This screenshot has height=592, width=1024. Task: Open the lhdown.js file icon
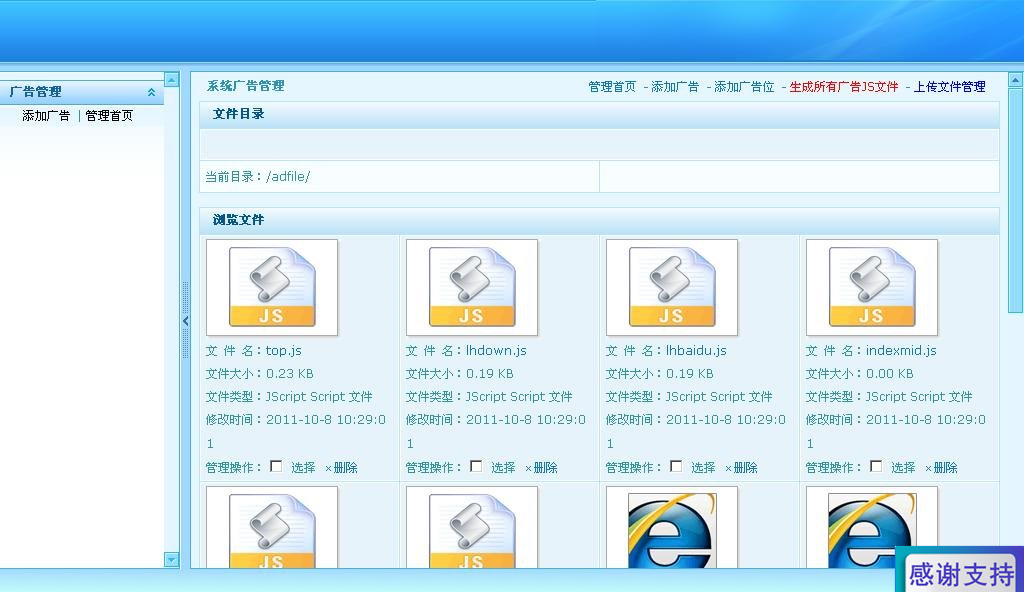tap(472, 288)
